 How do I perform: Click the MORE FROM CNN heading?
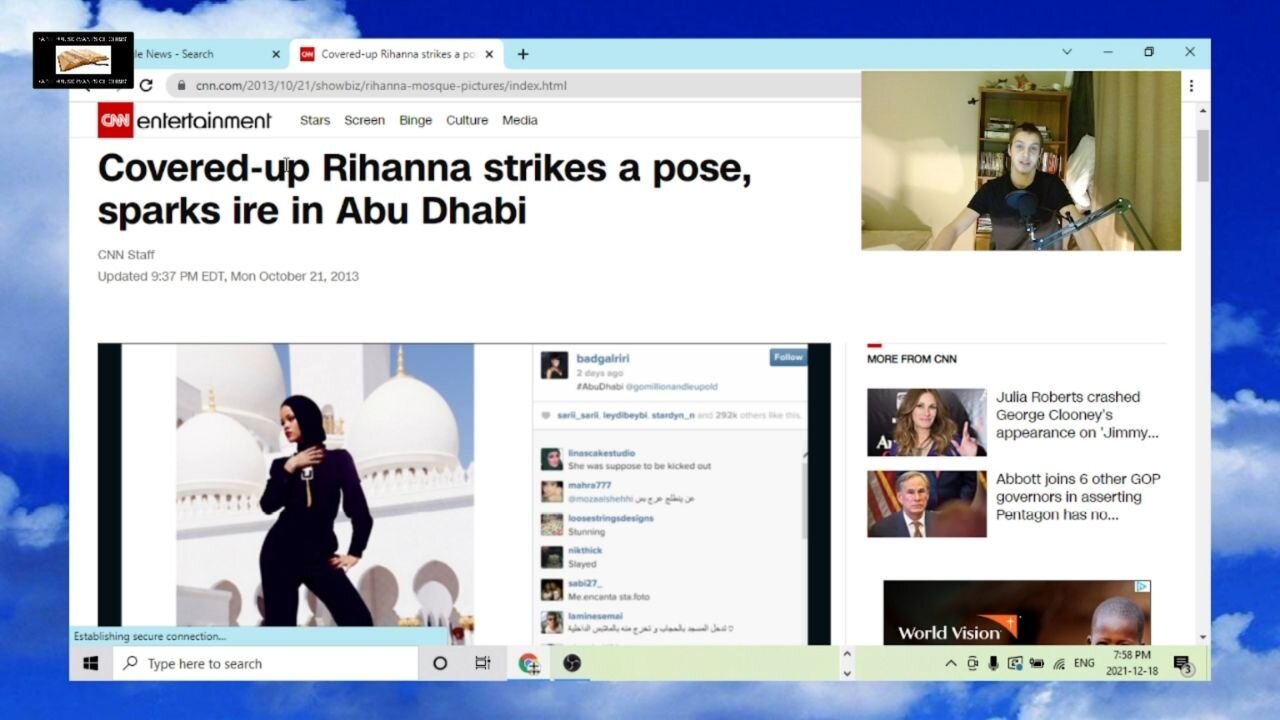(912, 359)
